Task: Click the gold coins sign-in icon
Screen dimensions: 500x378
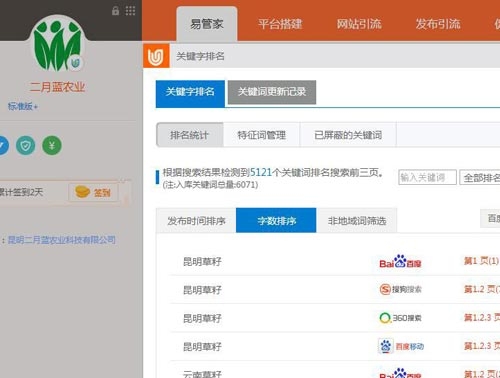Action: [x=82, y=192]
